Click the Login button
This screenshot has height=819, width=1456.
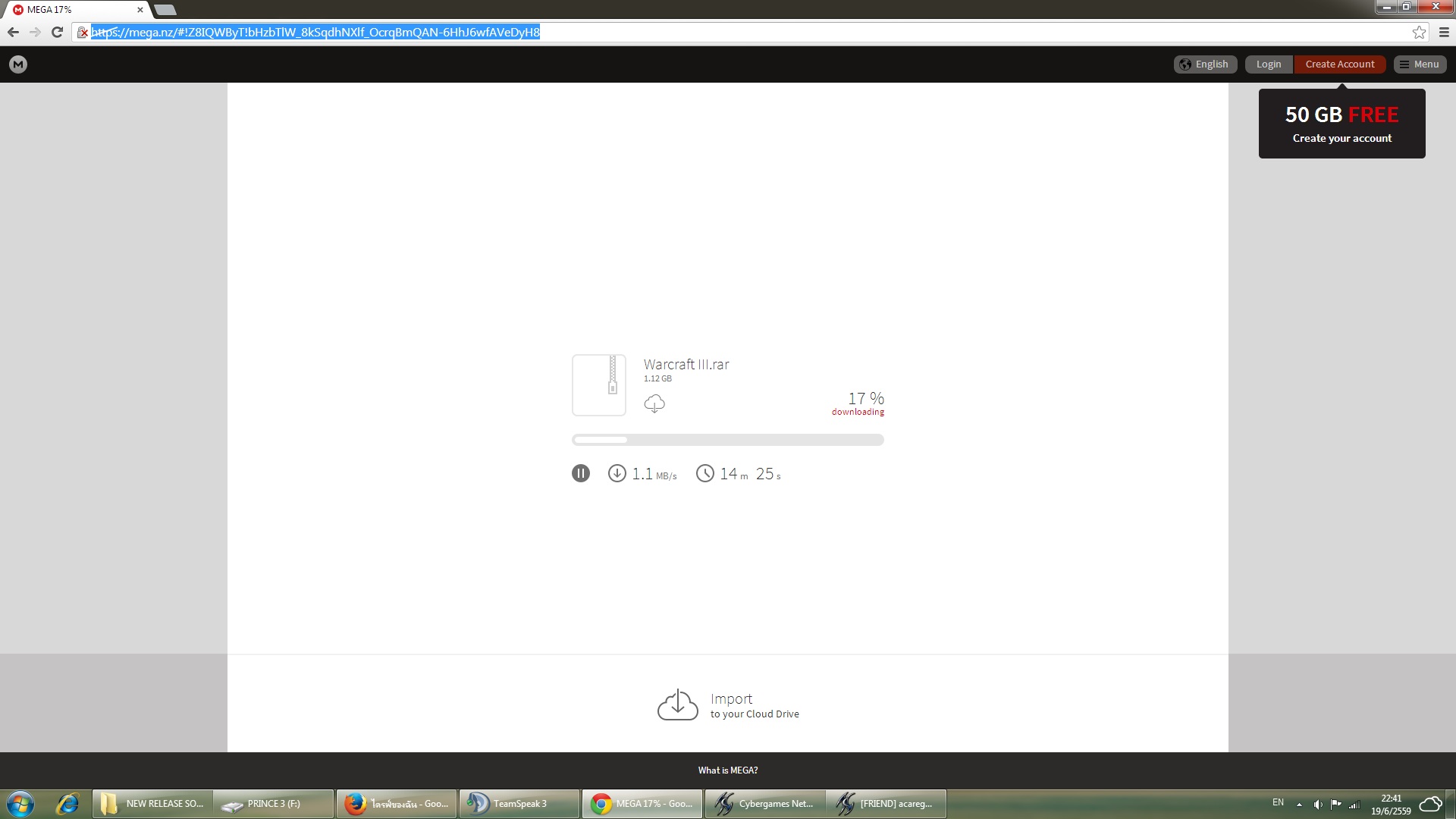coord(1268,64)
